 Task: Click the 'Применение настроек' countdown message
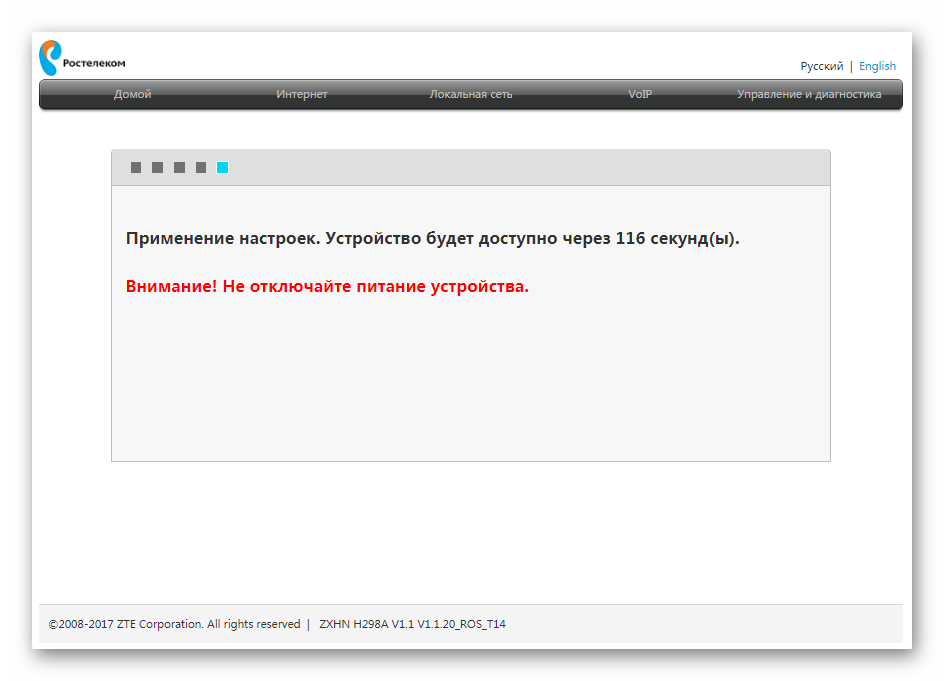[432, 238]
